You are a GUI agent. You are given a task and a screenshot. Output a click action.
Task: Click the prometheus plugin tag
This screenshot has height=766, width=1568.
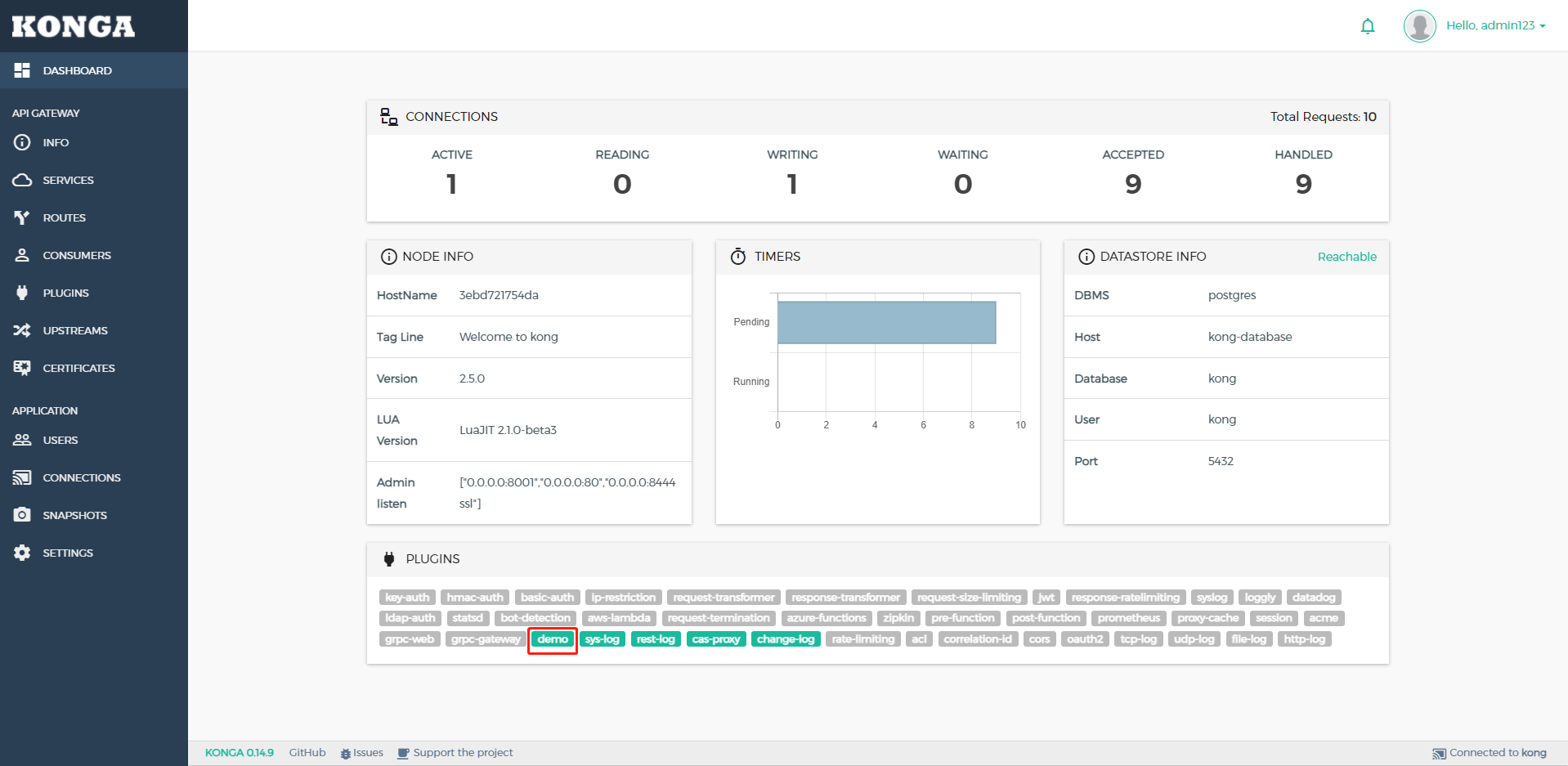pyautogui.click(x=1129, y=618)
